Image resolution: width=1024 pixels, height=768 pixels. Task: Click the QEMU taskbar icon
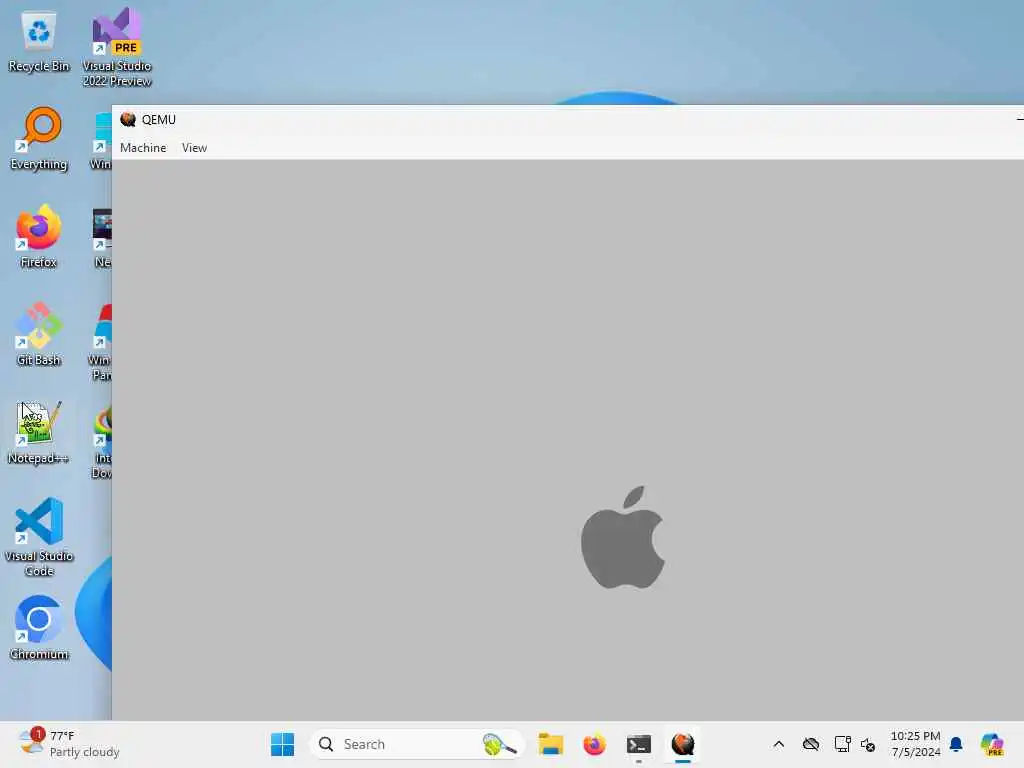click(683, 744)
